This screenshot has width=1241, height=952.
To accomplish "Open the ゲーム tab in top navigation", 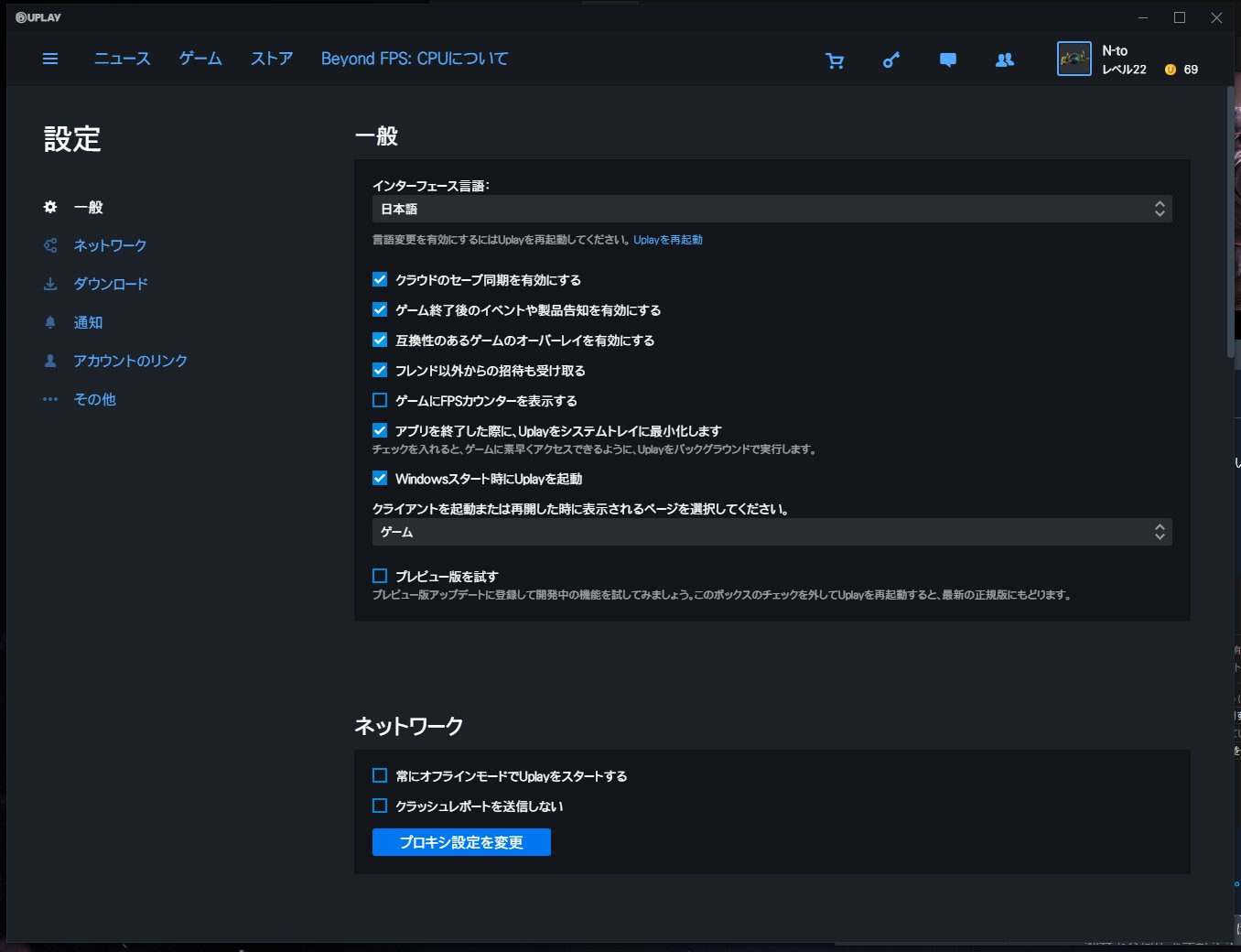I will pyautogui.click(x=200, y=59).
